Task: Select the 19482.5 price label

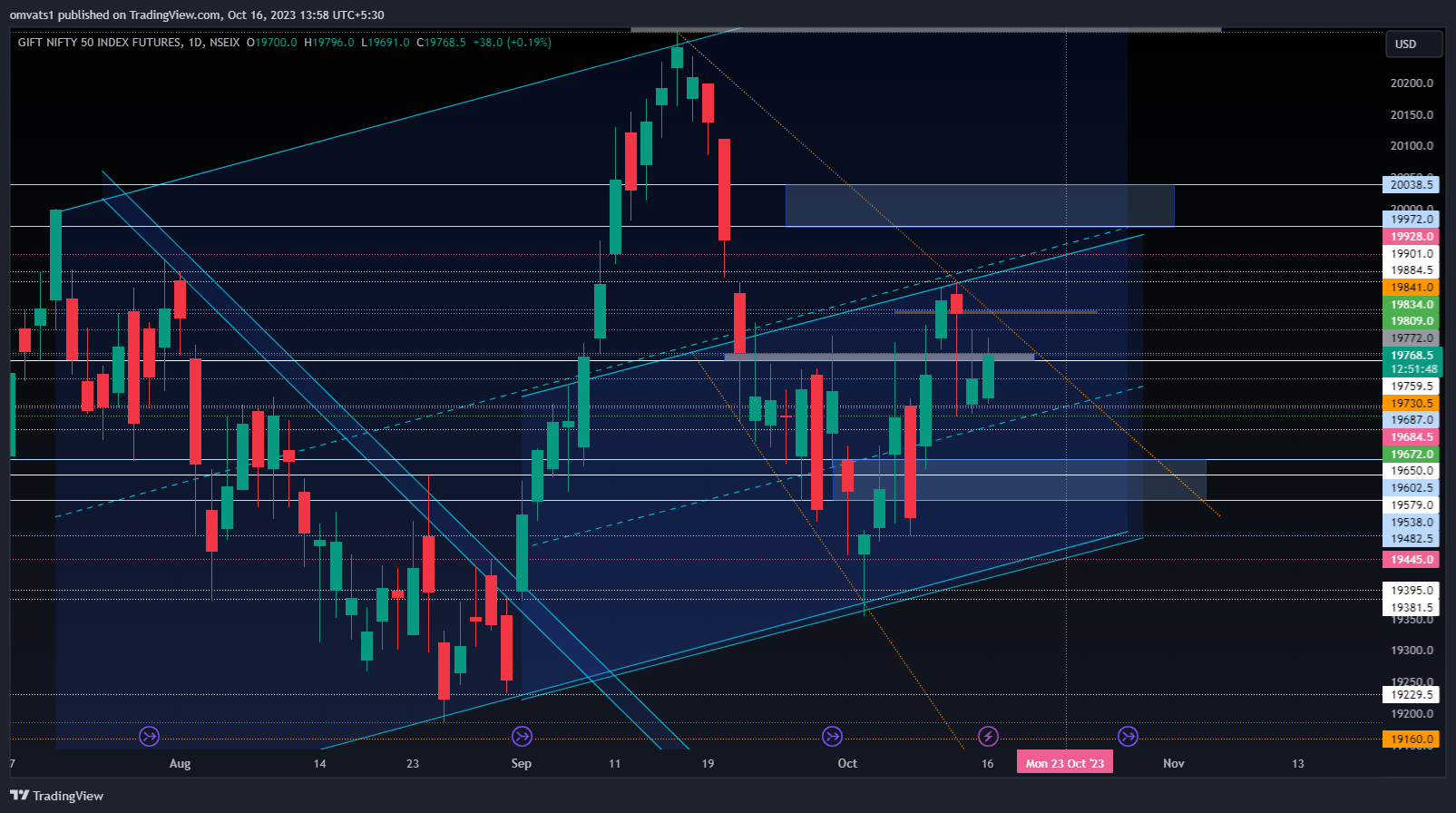Action: [x=1412, y=539]
